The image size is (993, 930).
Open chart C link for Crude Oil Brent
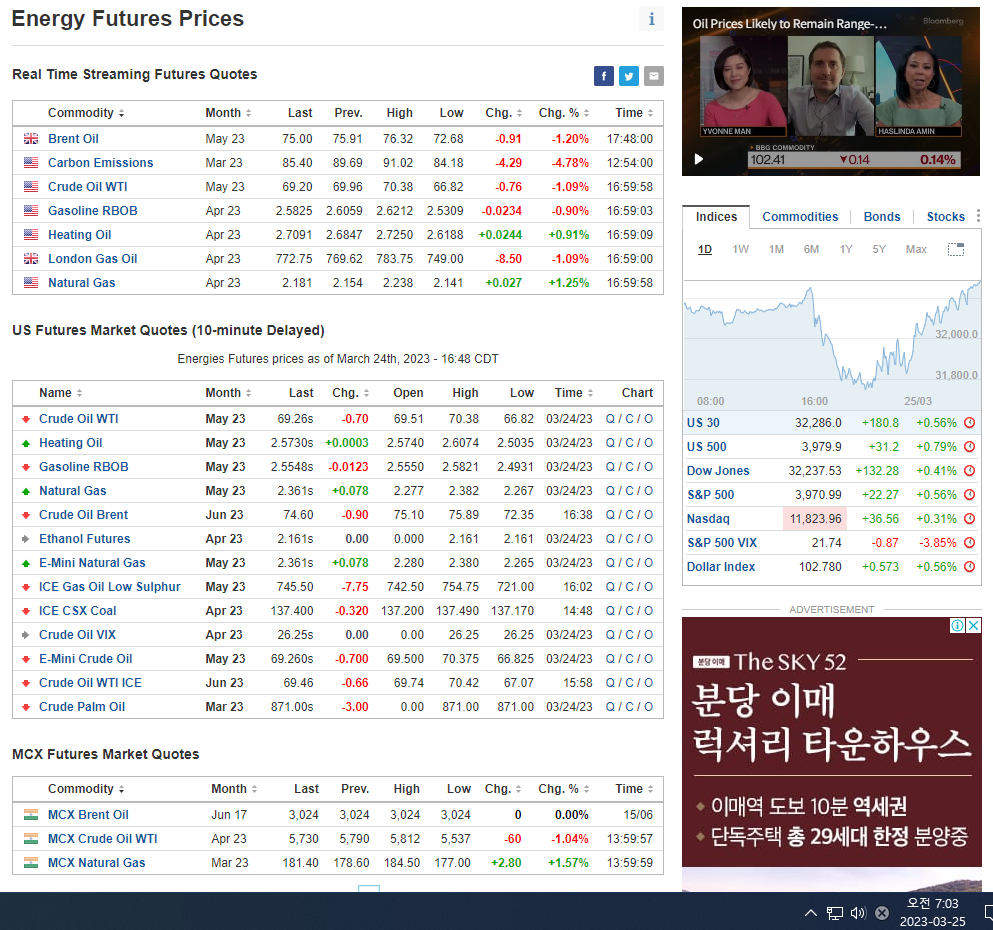(629, 515)
